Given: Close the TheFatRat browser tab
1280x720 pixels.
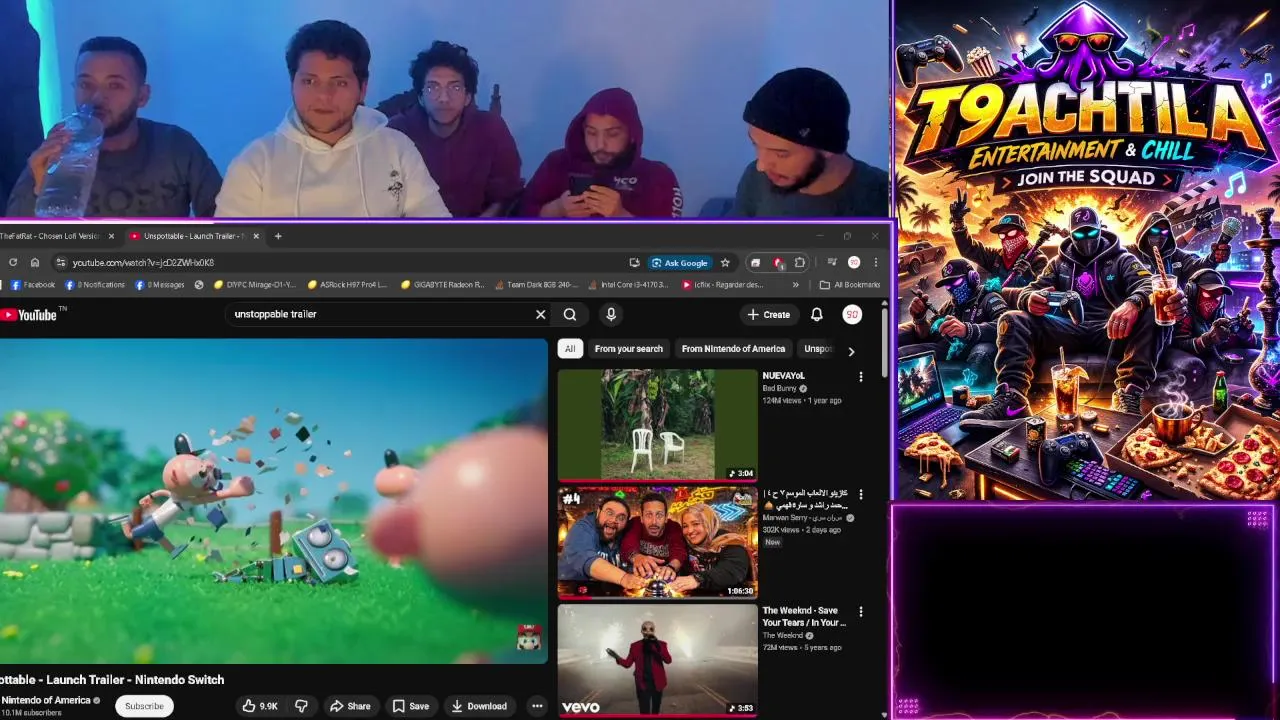Looking at the screenshot, I should point(111,236).
